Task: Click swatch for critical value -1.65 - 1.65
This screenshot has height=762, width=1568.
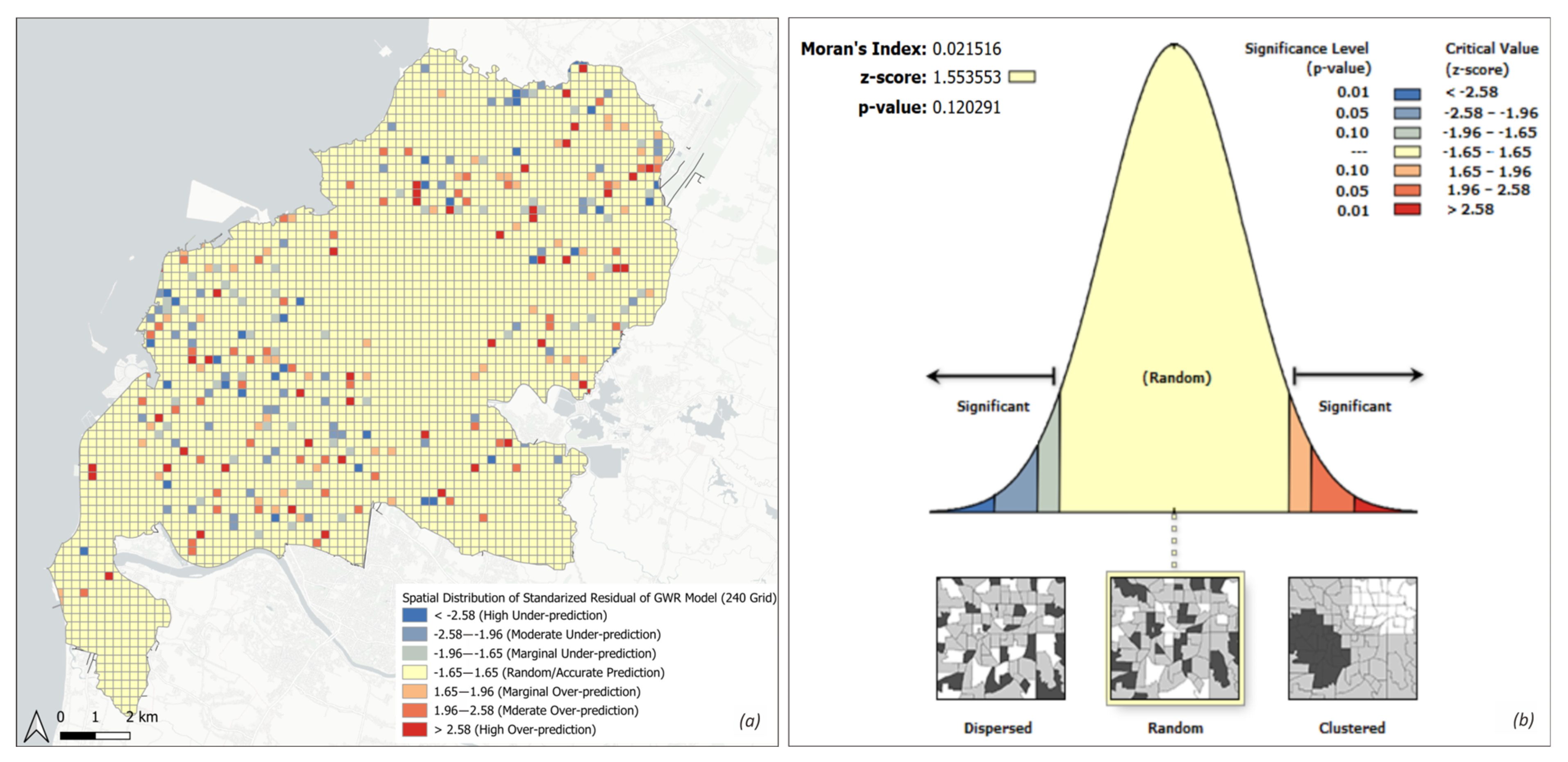Action: (x=1407, y=152)
